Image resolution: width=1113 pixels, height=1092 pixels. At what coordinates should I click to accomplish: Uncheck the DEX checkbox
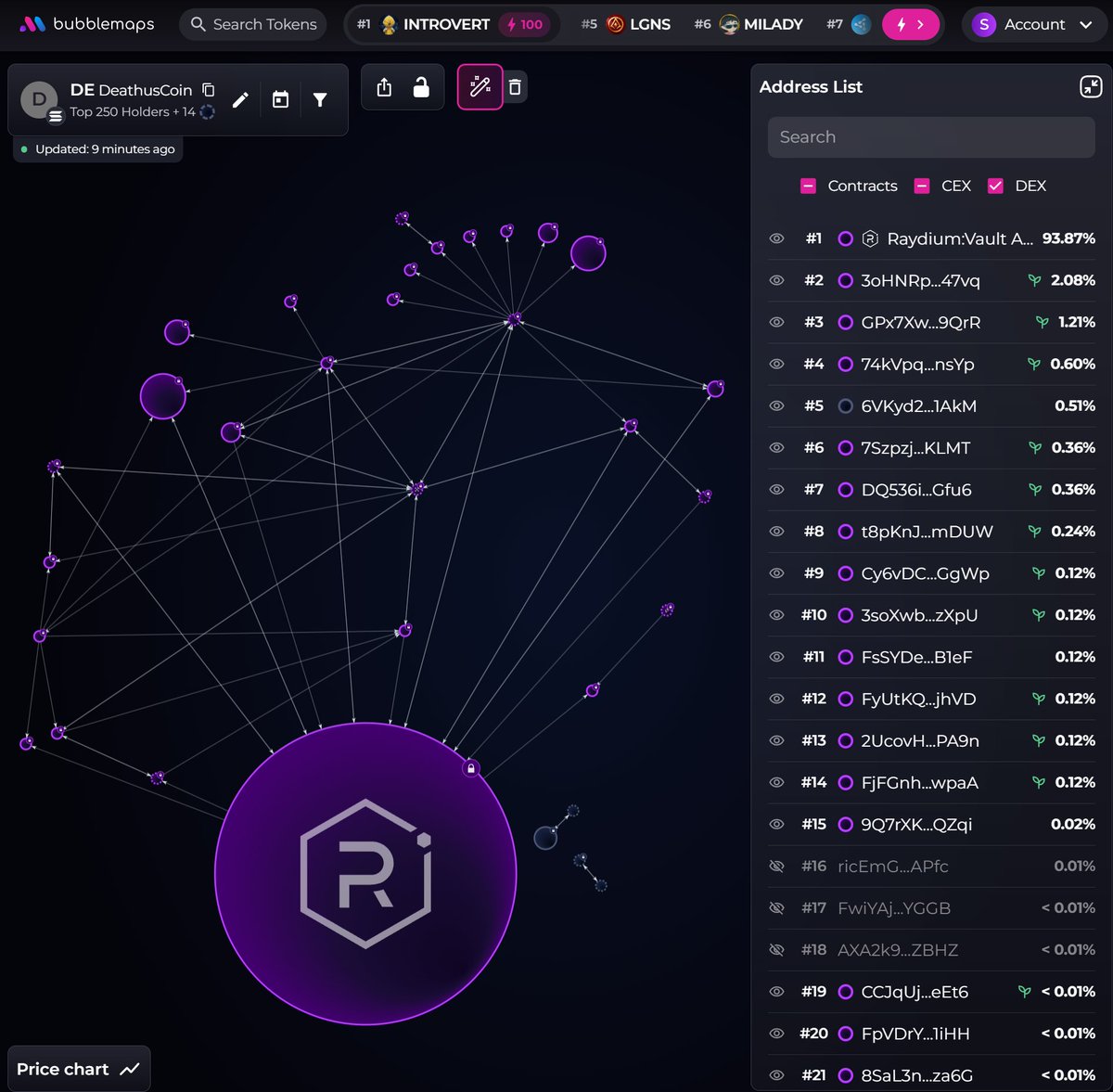point(995,186)
